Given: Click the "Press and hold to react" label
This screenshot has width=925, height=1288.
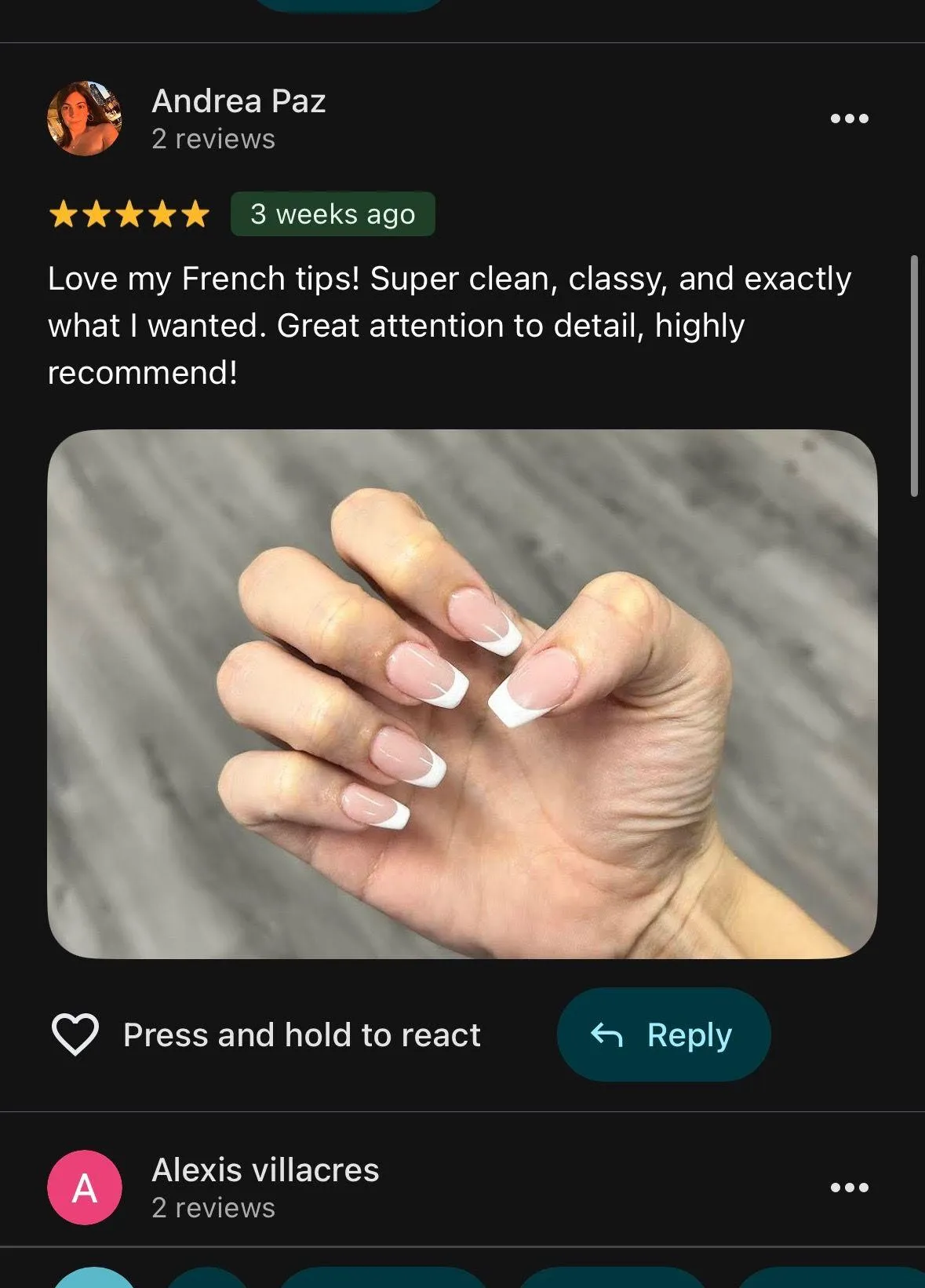Looking at the screenshot, I should tap(302, 1034).
